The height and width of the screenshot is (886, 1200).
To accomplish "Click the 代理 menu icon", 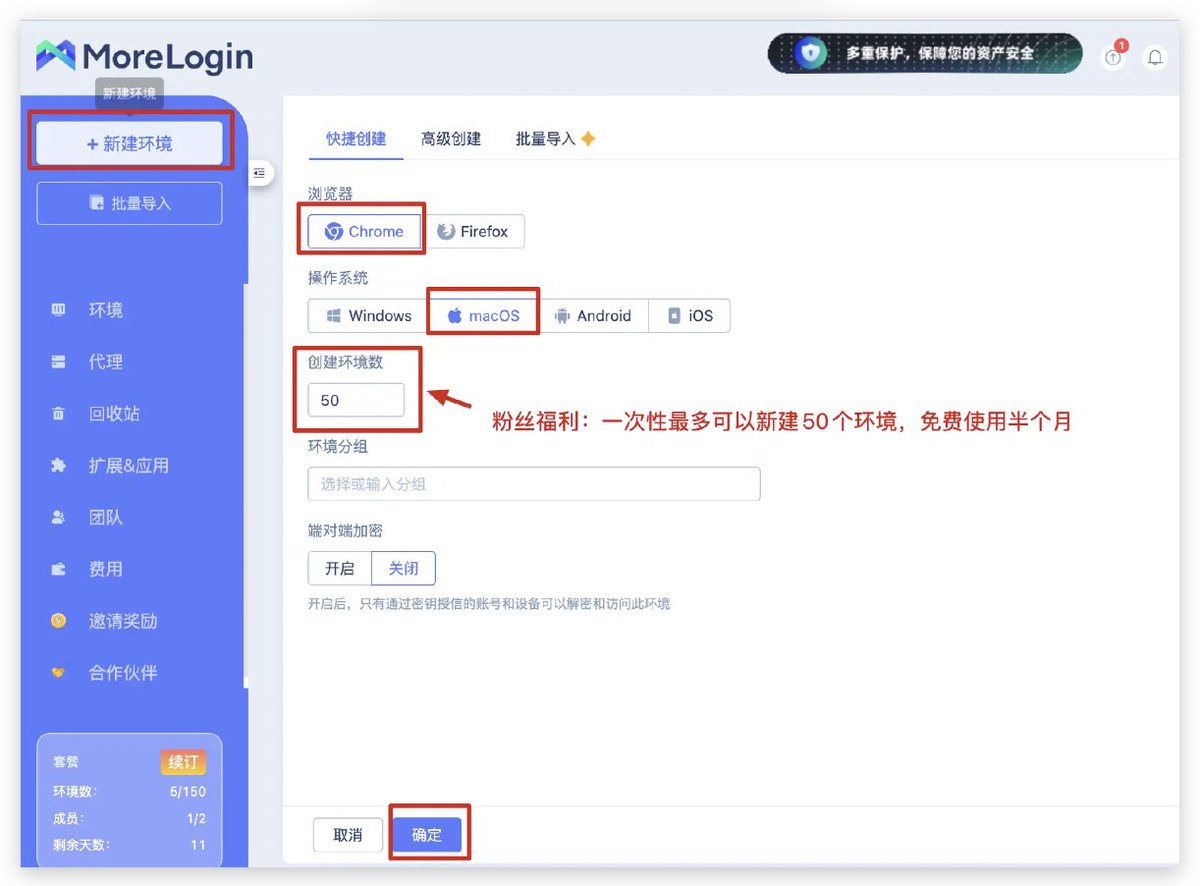I will [x=58, y=362].
